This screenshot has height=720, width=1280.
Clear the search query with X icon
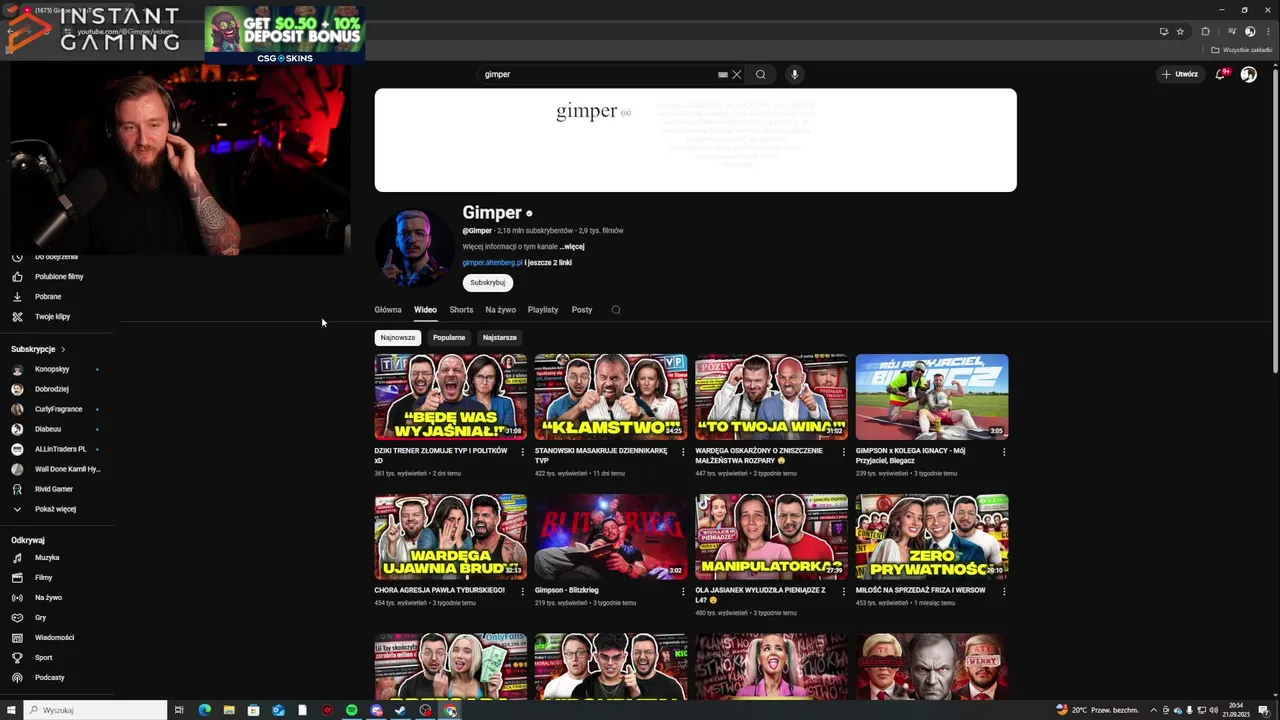click(737, 74)
